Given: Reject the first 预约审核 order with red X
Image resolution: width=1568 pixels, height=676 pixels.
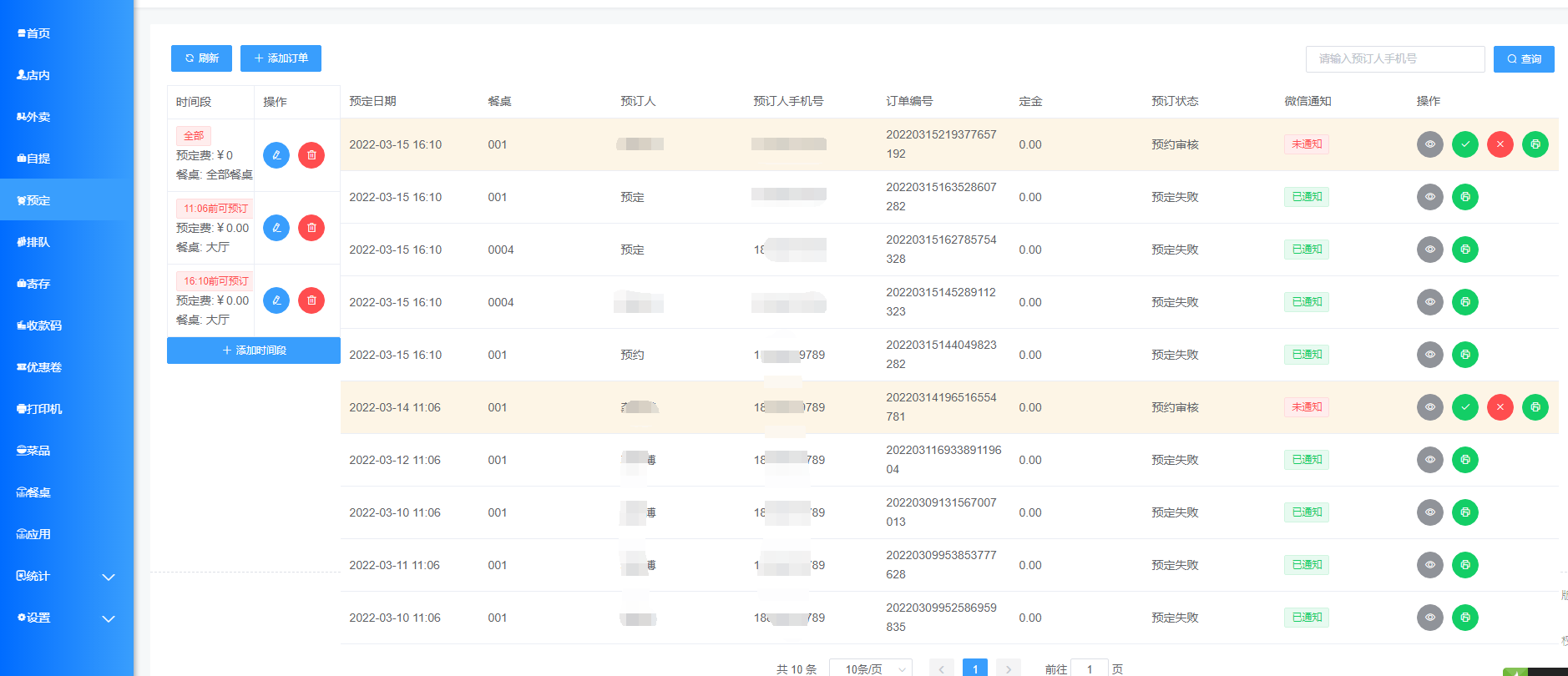Looking at the screenshot, I should (1500, 144).
